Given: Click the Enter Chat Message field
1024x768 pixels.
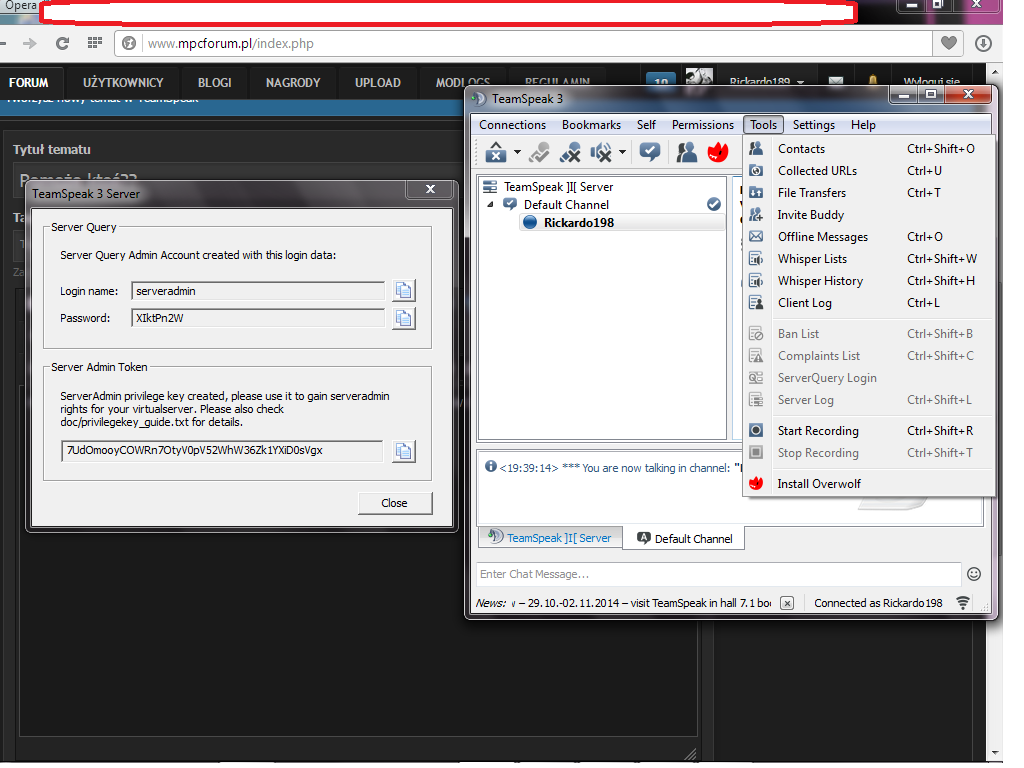Looking at the screenshot, I should point(718,575).
